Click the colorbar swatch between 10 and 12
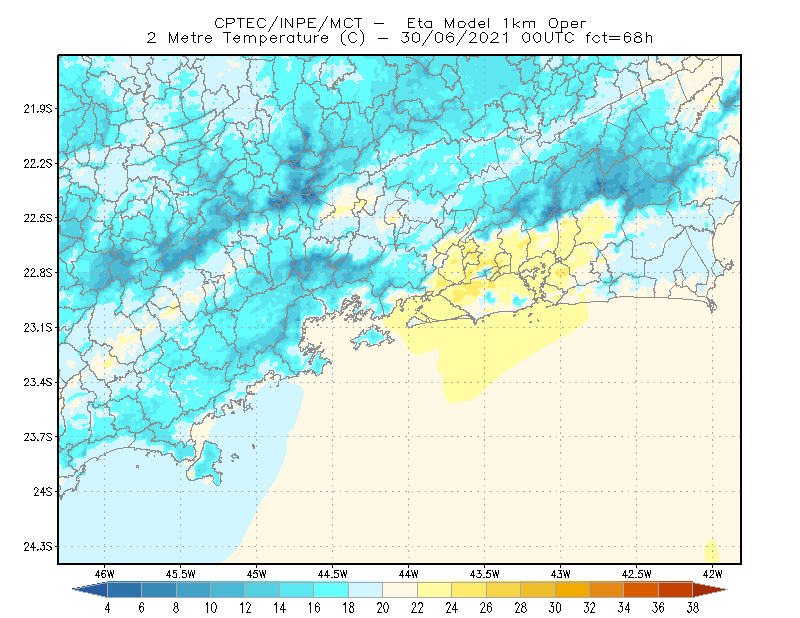The image size is (800, 618). [228, 590]
